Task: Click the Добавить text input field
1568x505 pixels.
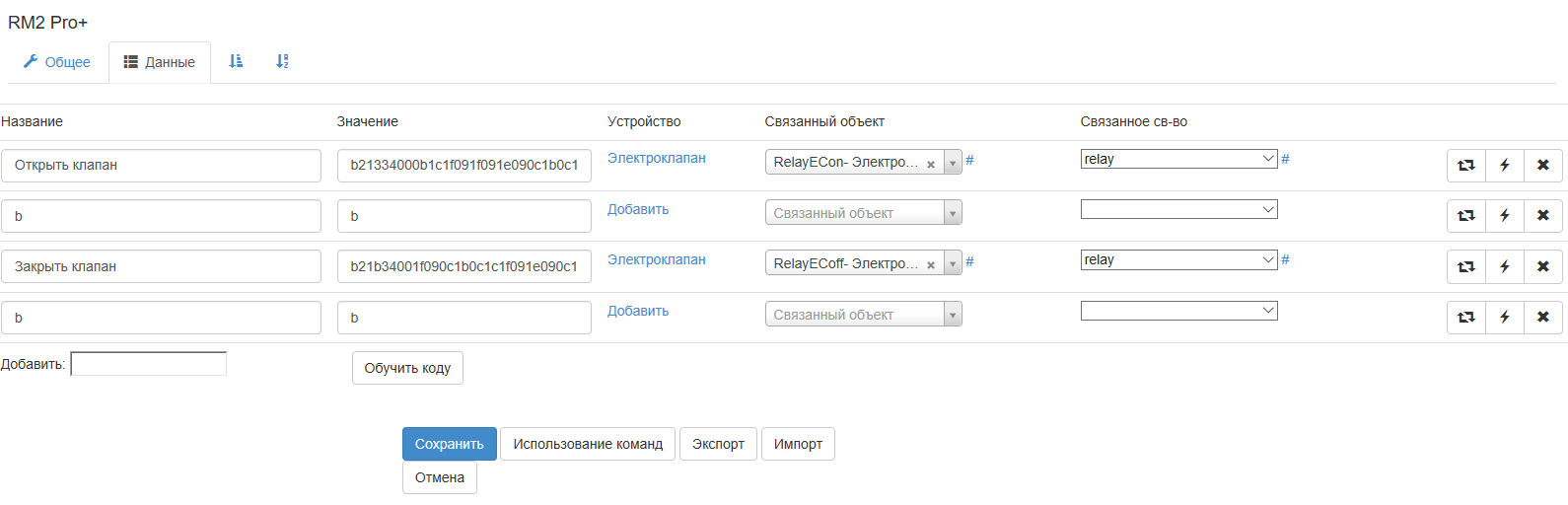Action: [x=149, y=364]
